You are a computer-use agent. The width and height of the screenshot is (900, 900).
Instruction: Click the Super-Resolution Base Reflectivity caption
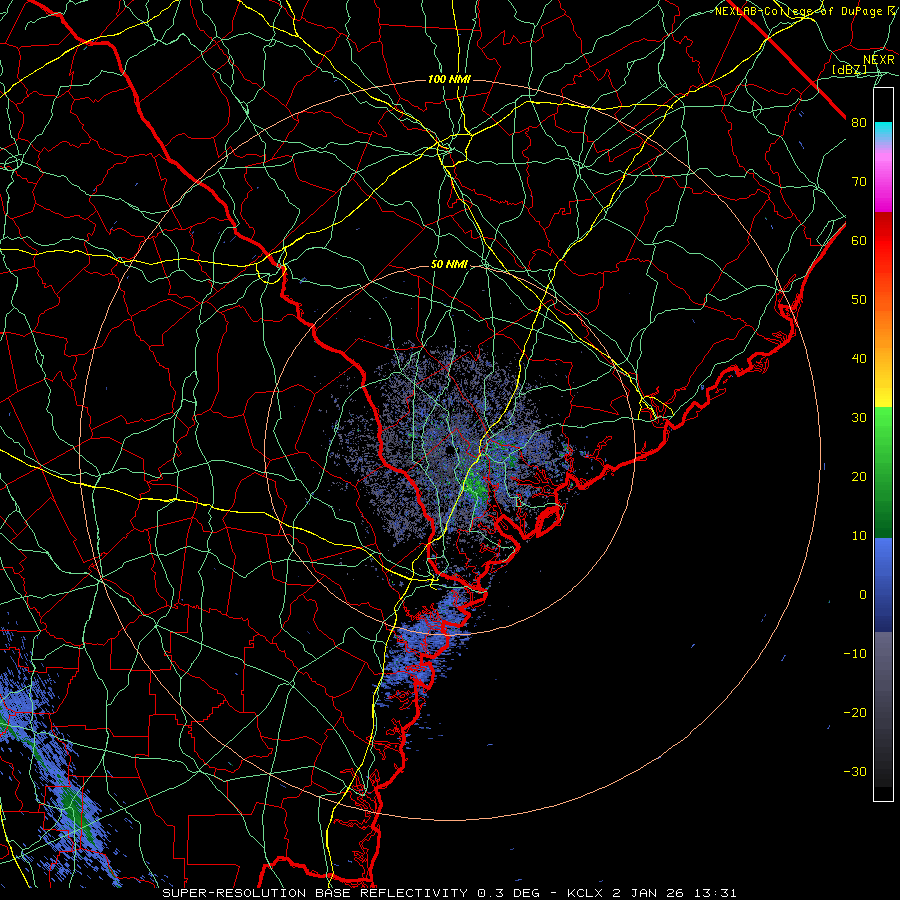click(x=314, y=893)
